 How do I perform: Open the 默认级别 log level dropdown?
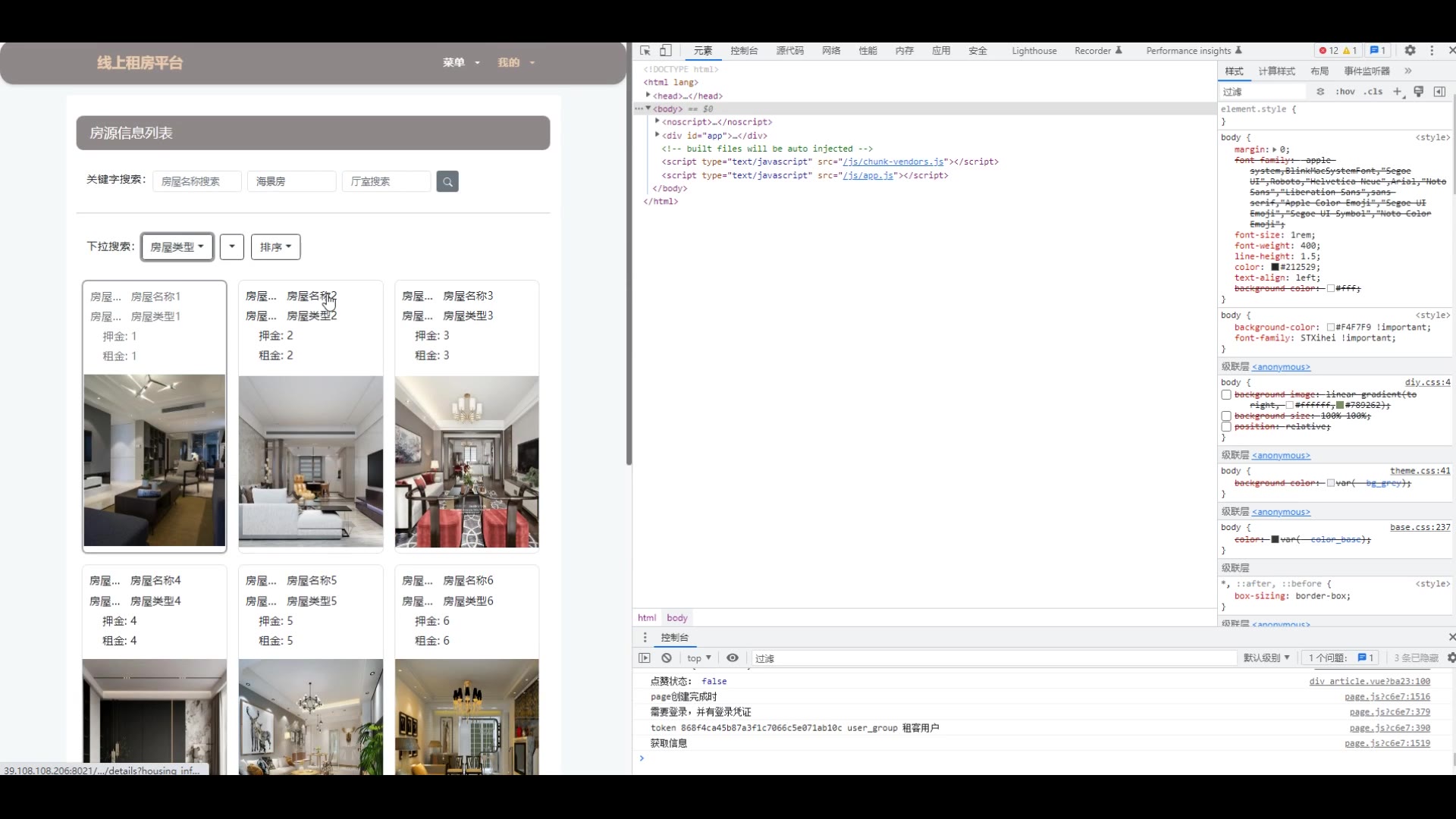pyautogui.click(x=1266, y=658)
